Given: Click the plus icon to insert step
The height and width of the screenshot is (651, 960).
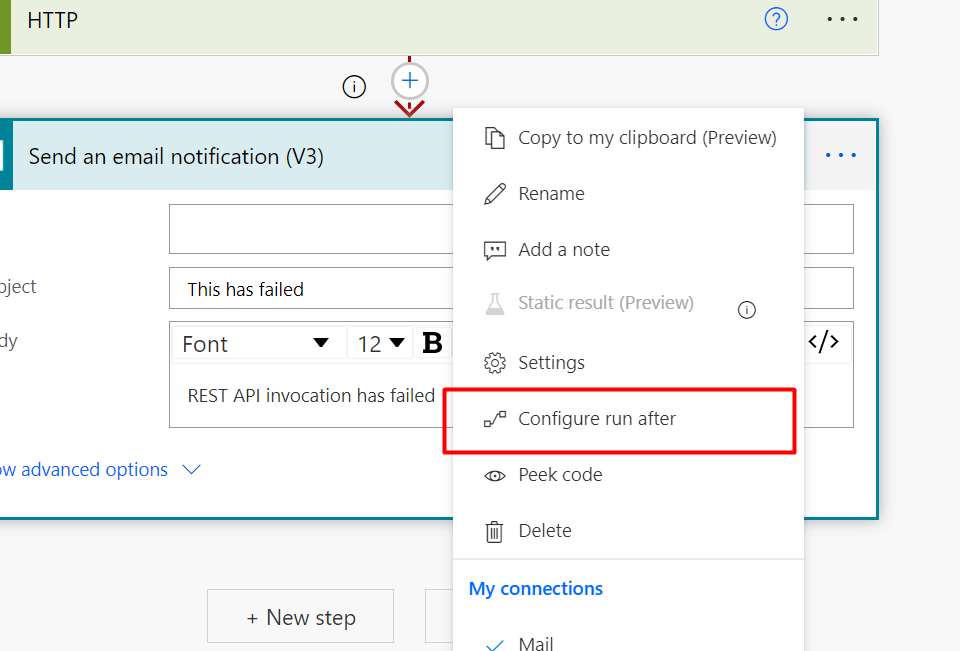Looking at the screenshot, I should (x=410, y=80).
